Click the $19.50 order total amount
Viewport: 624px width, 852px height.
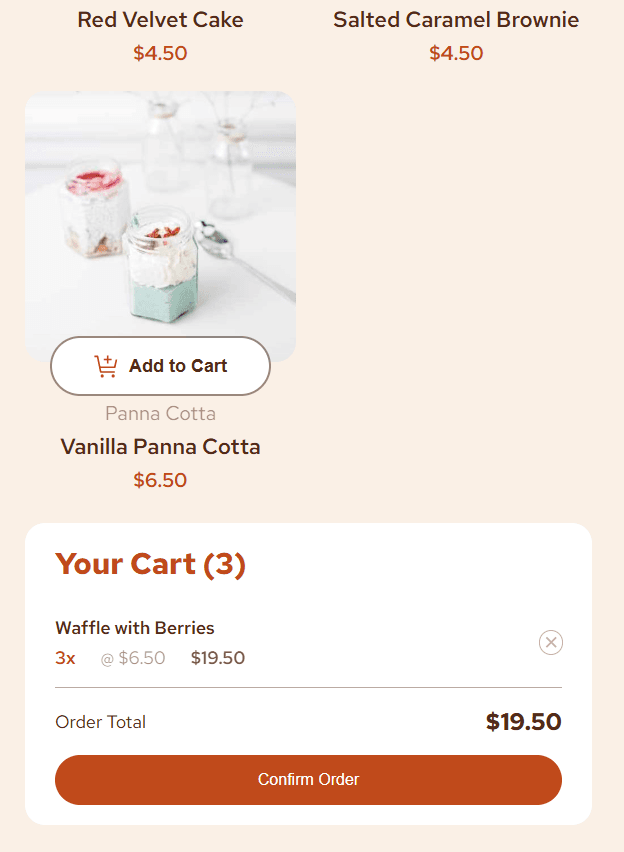tap(522, 721)
